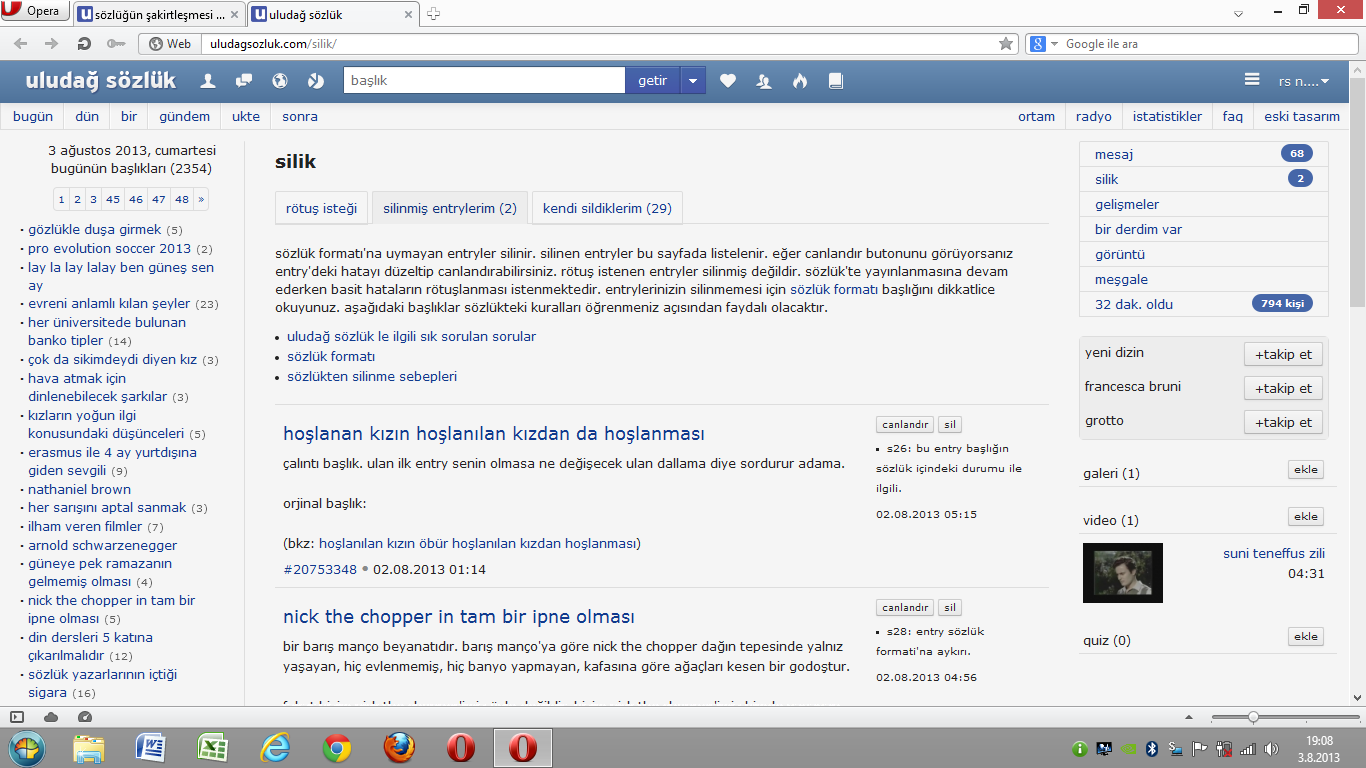Click the flame icon in header
This screenshot has width=1366, height=768.
pyautogui.click(x=800, y=81)
